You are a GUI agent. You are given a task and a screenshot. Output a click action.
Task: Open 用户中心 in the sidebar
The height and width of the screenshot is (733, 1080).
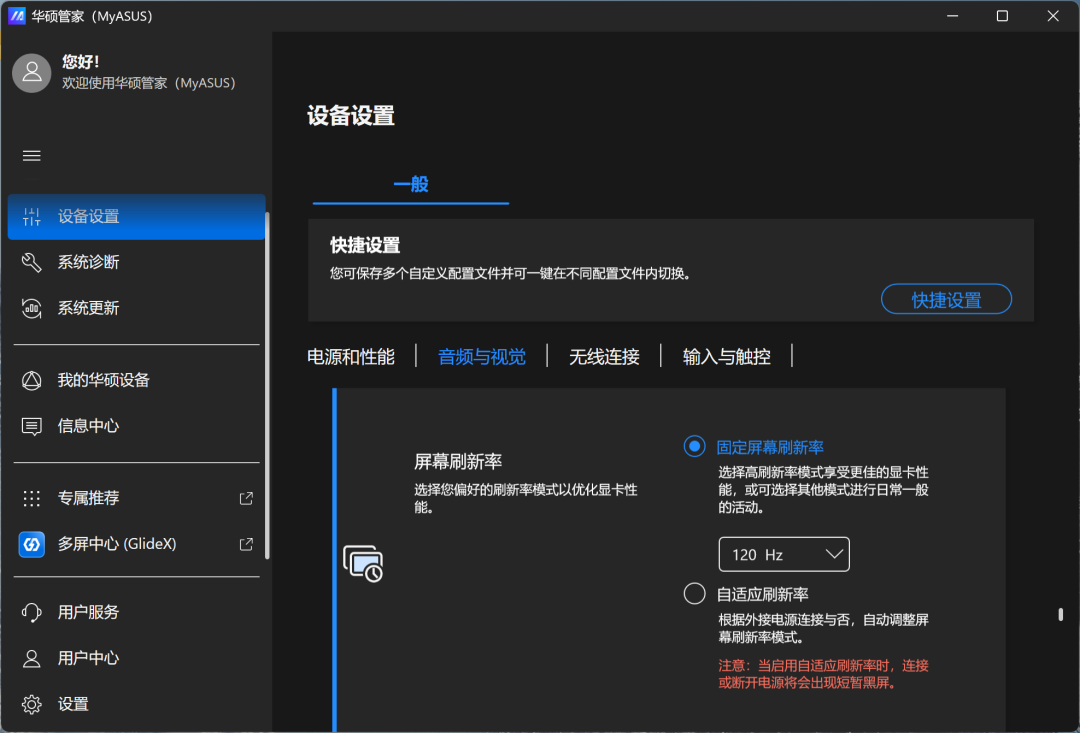[136, 658]
